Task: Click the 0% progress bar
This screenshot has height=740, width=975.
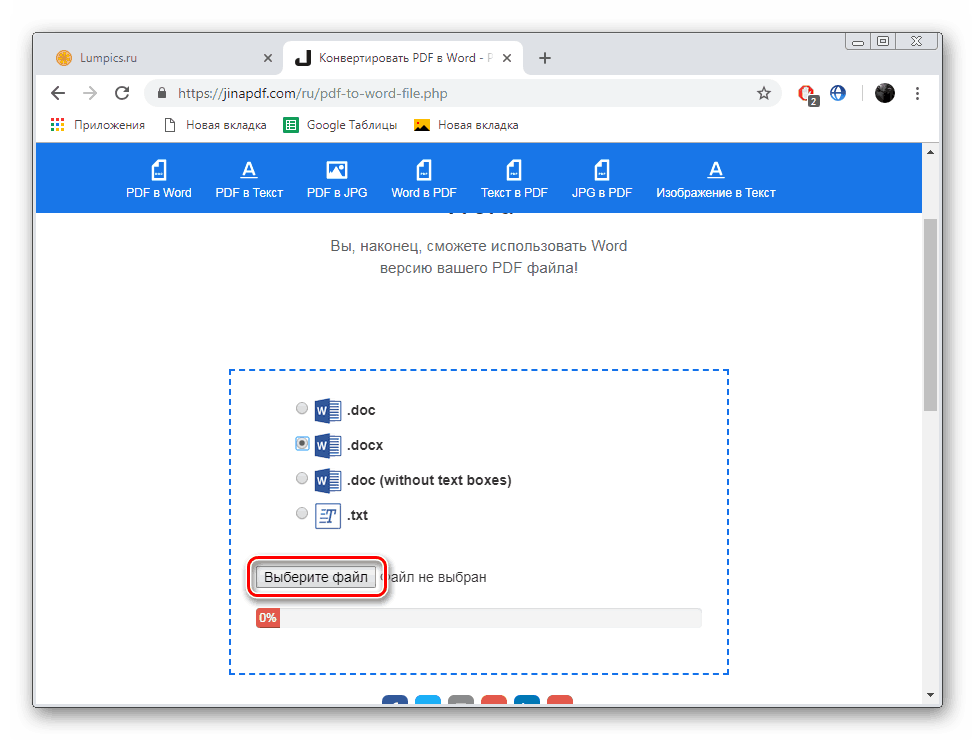Action: click(x=479, y=617)
